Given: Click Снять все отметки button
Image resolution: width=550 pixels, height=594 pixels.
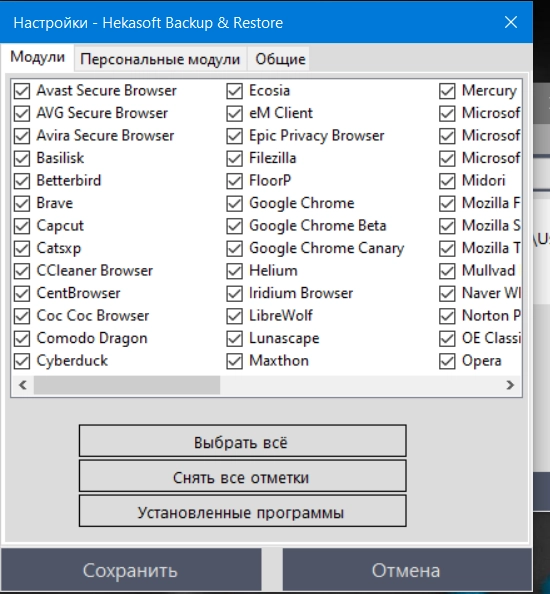Looking at the screenshot, I should click(242, 476).
